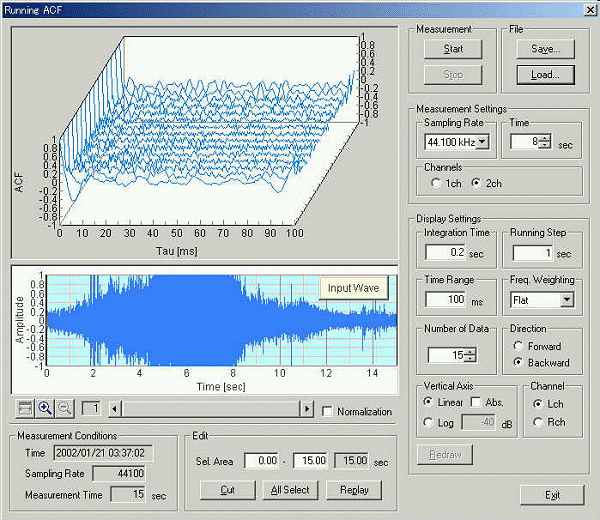Click the measurement Time spinner arrows

coord(545,142)
